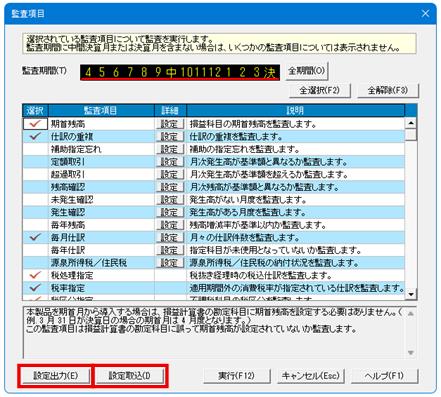Click the list scrollbar up arrow

(411, 124)
